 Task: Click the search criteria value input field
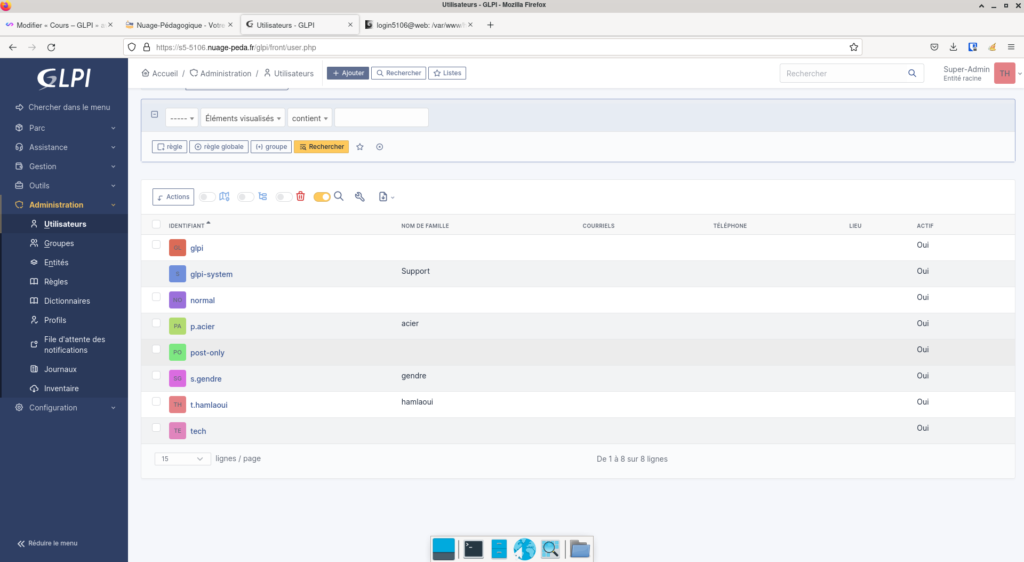pos(381,118)
